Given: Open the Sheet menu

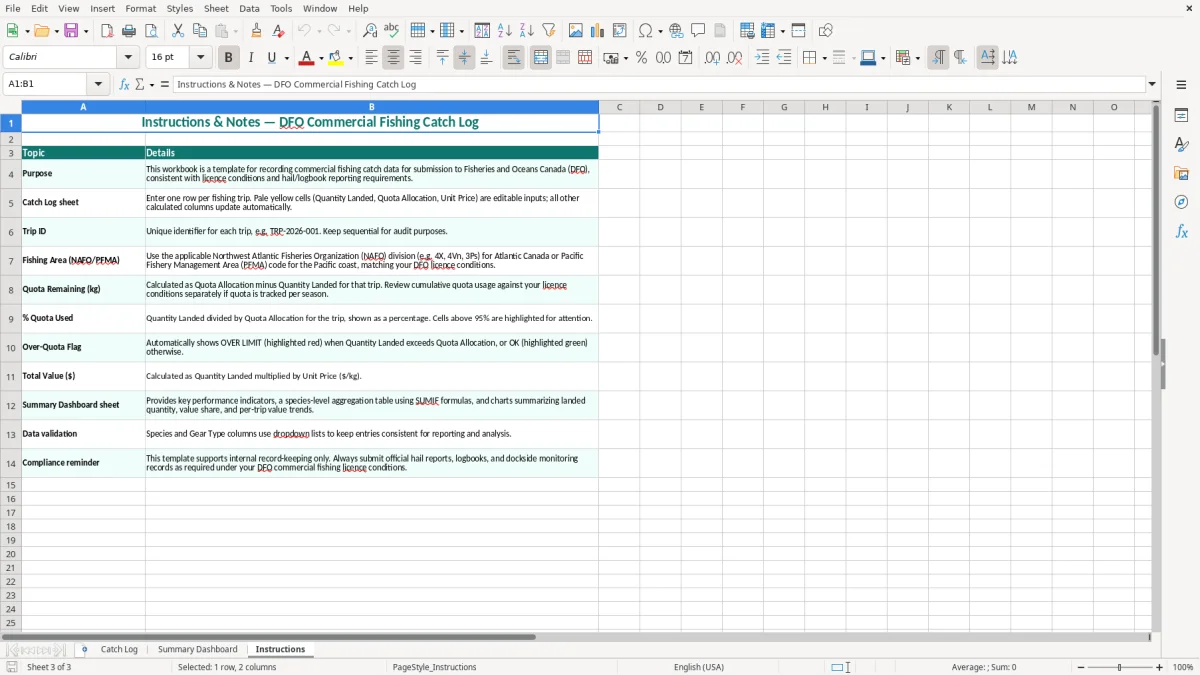Looking at the screenshot, I should 216,8.
